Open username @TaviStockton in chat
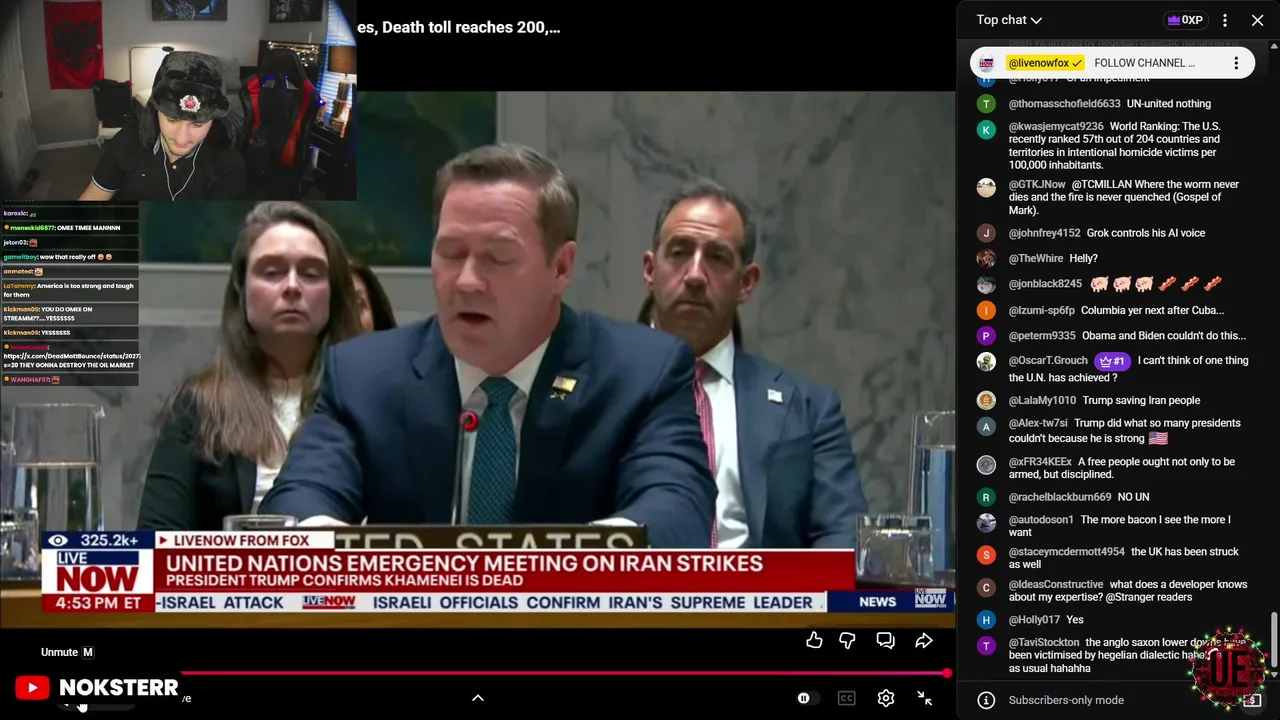 pos(1044,643)
